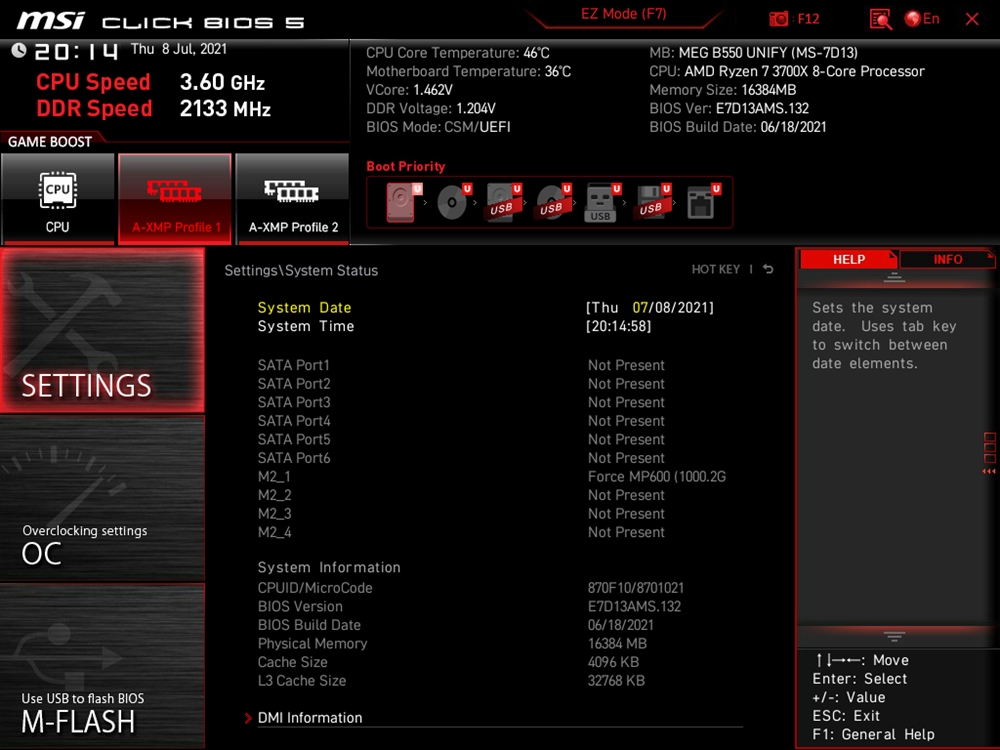The width and height of the screenshot is (1000, 750).
Task: Open M-FLASH to flash BIOS
Action: coord(103,666)
